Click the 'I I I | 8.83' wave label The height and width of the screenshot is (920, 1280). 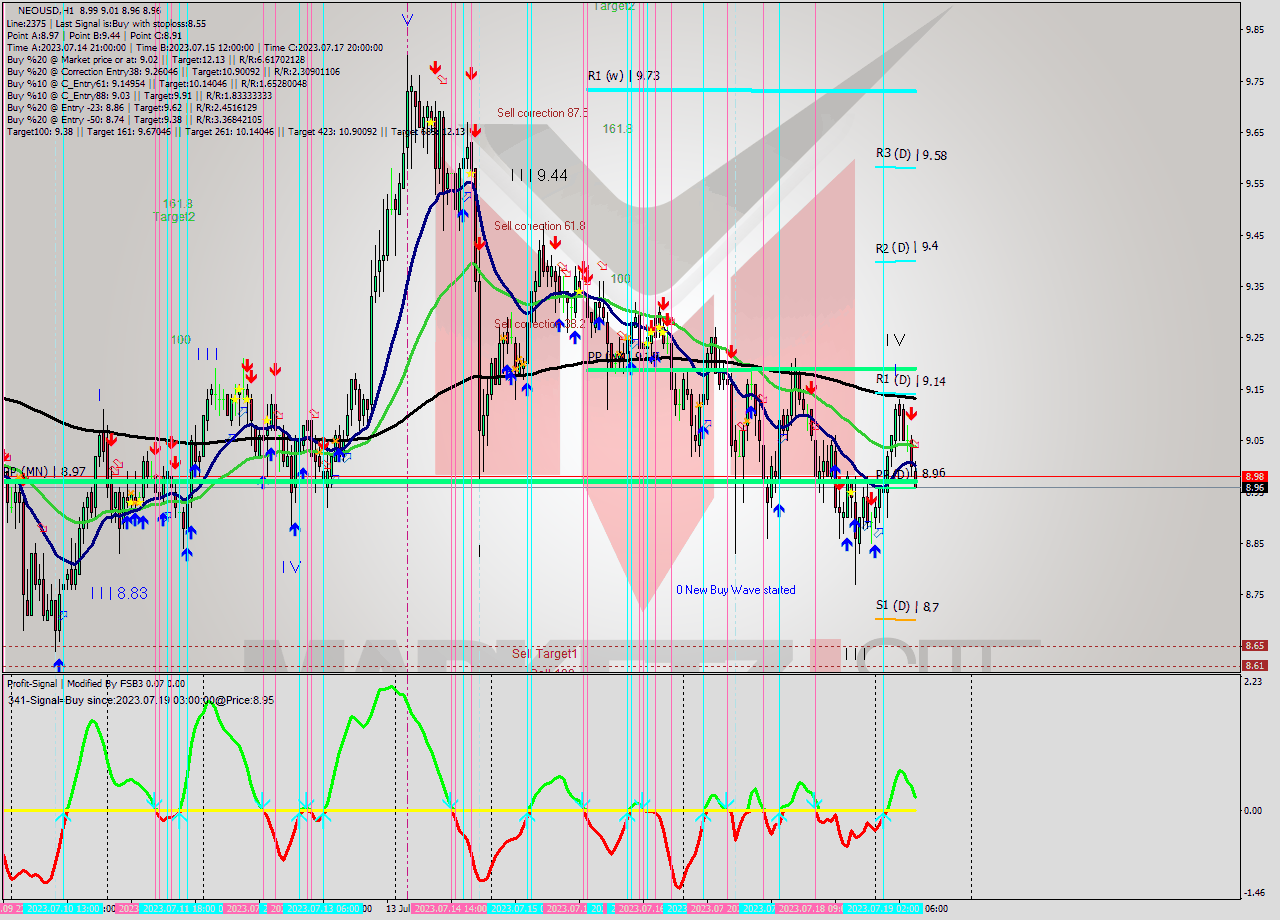click(x=119, y=593)
